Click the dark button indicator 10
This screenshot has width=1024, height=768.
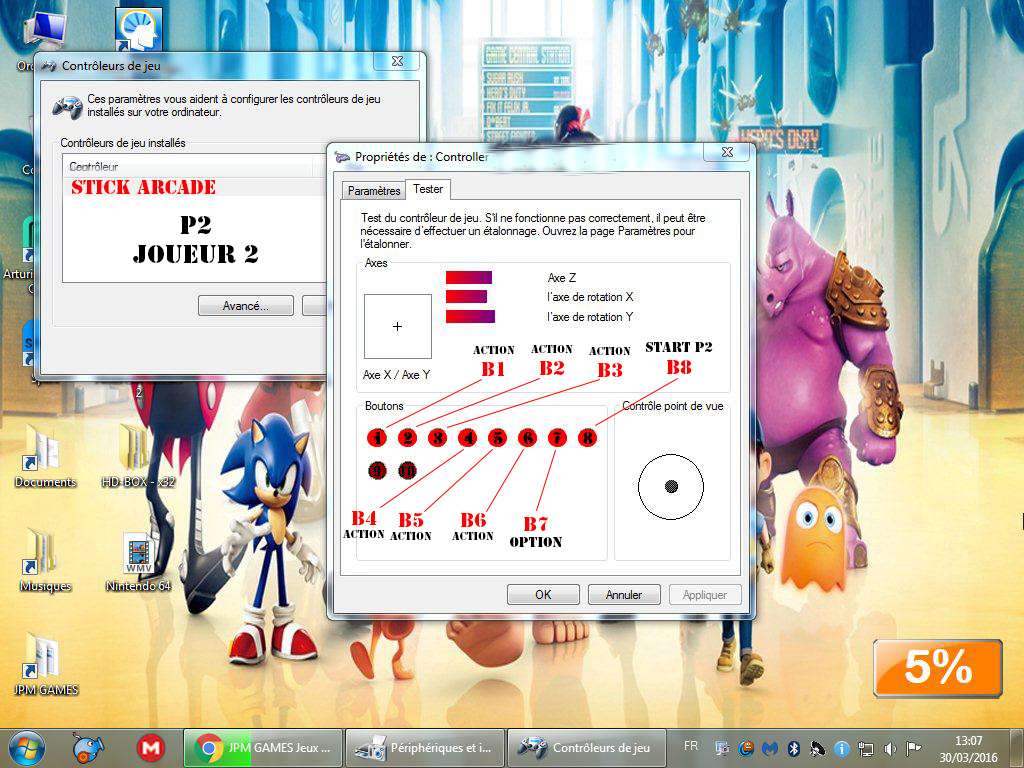[407, 470]
